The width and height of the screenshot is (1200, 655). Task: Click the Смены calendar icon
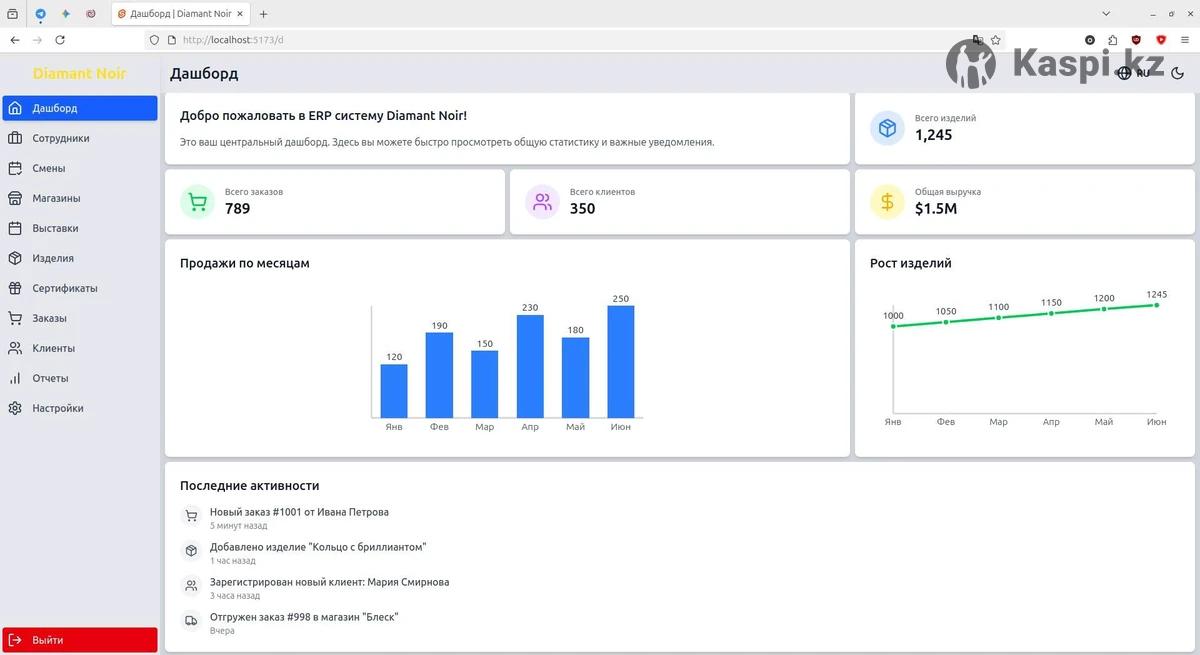coord(15,168)
